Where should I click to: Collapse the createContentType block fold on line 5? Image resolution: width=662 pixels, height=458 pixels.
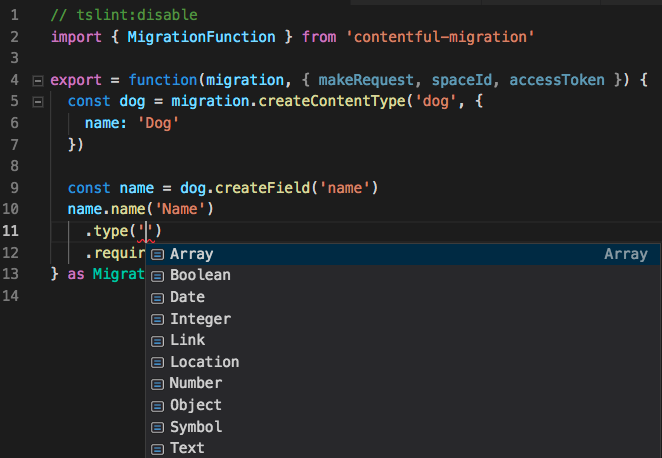(x=38, y=102)
